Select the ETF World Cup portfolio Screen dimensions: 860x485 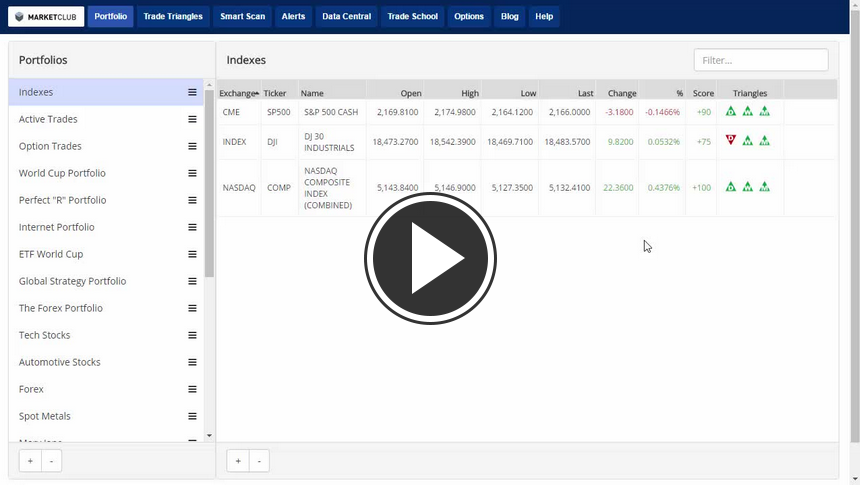point(106,254)
